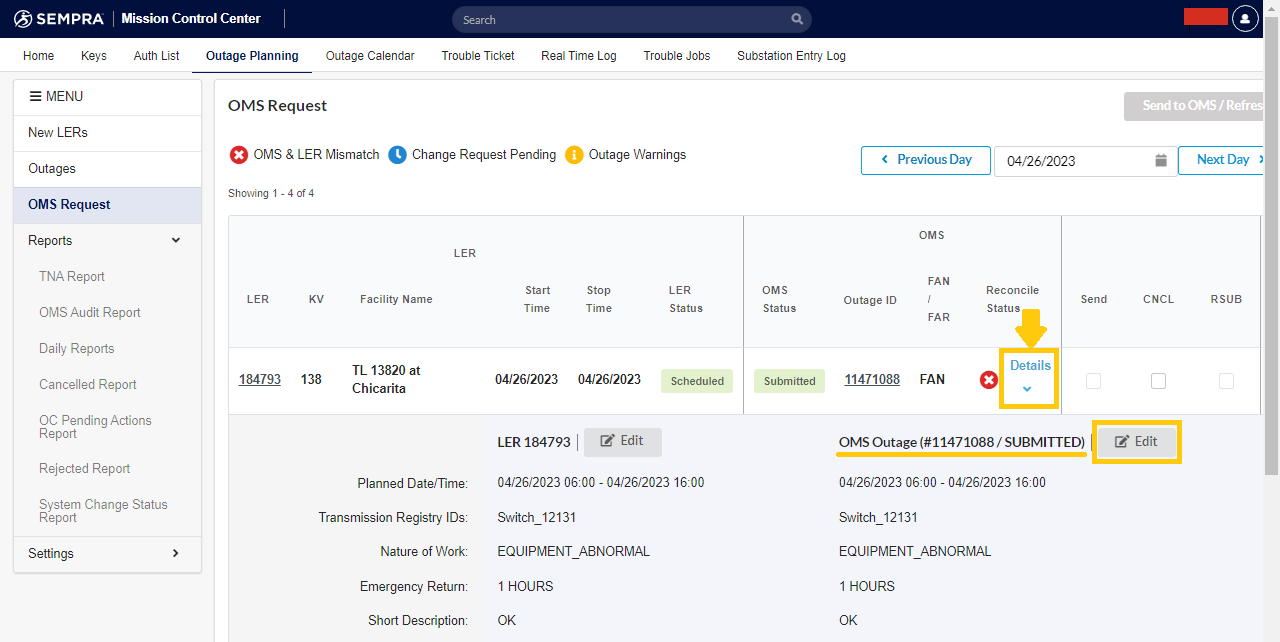This screenshot has width=1280, height=642.
Task: Check the CNCL checkbox for LER 184793
Action: [1158, 381]
